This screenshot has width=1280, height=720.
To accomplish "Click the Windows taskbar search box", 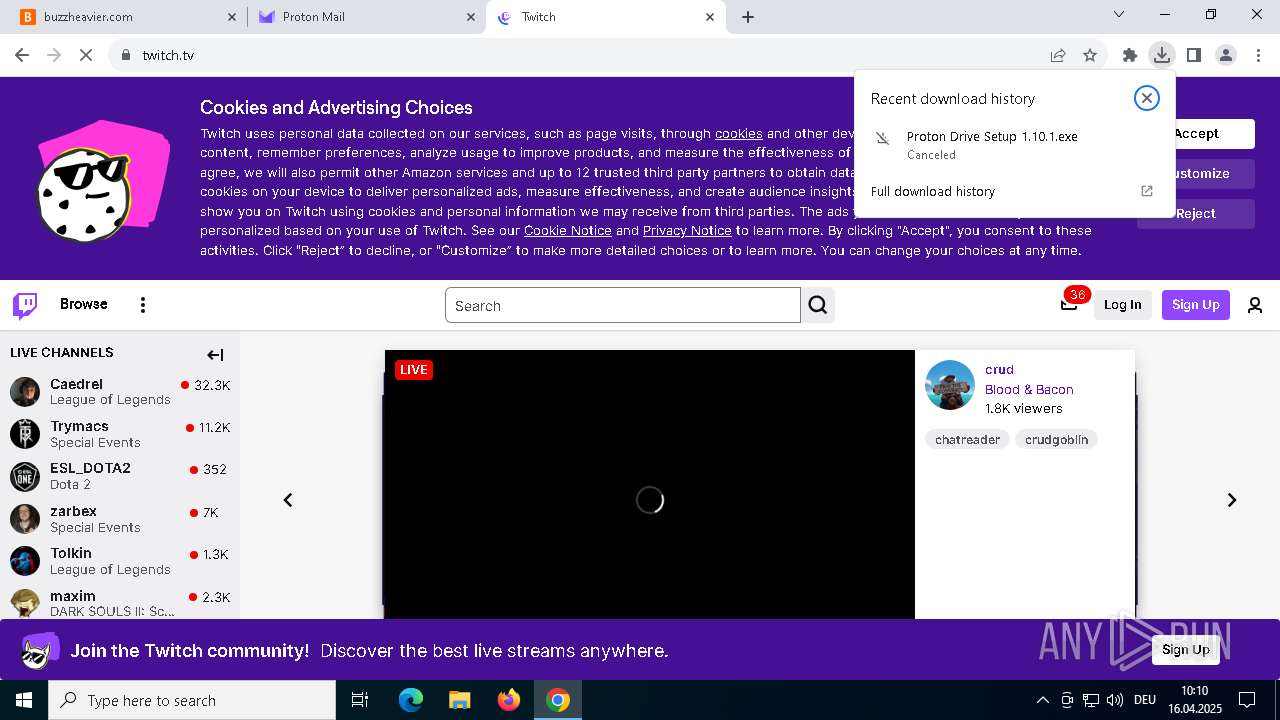I will tap(192, 700).
